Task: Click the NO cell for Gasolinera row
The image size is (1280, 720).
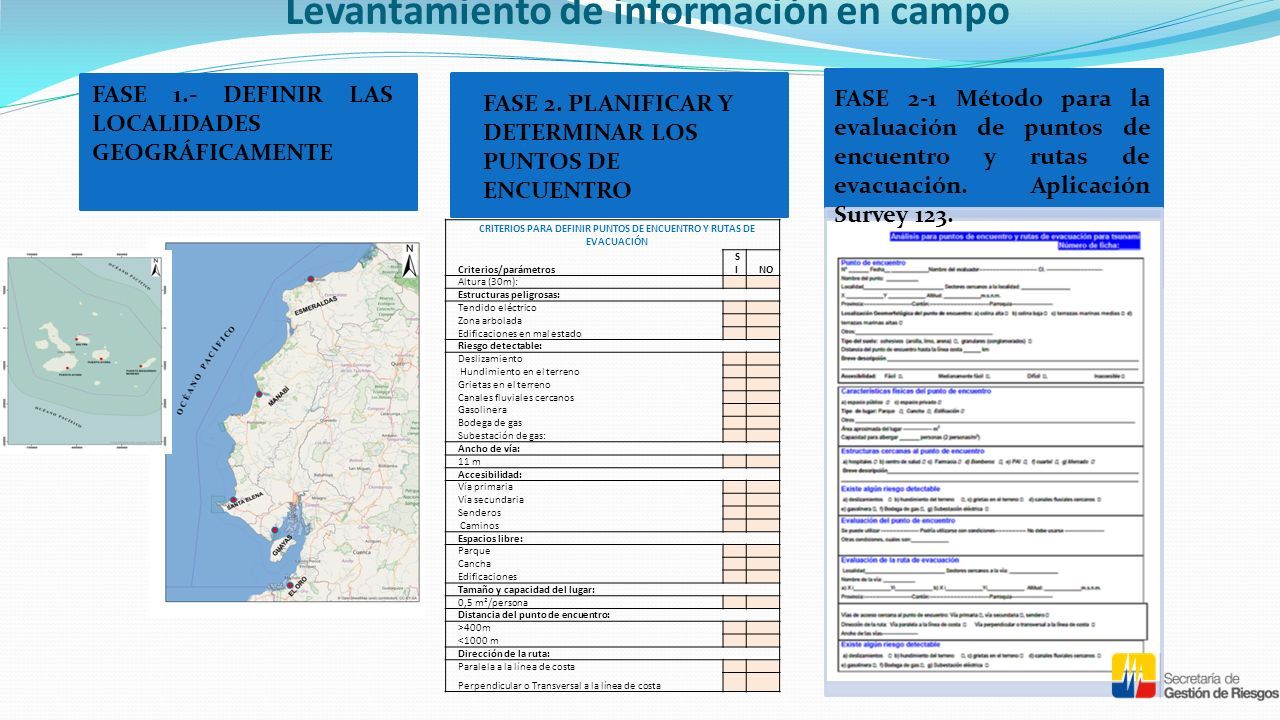Action: coord(763,410)
